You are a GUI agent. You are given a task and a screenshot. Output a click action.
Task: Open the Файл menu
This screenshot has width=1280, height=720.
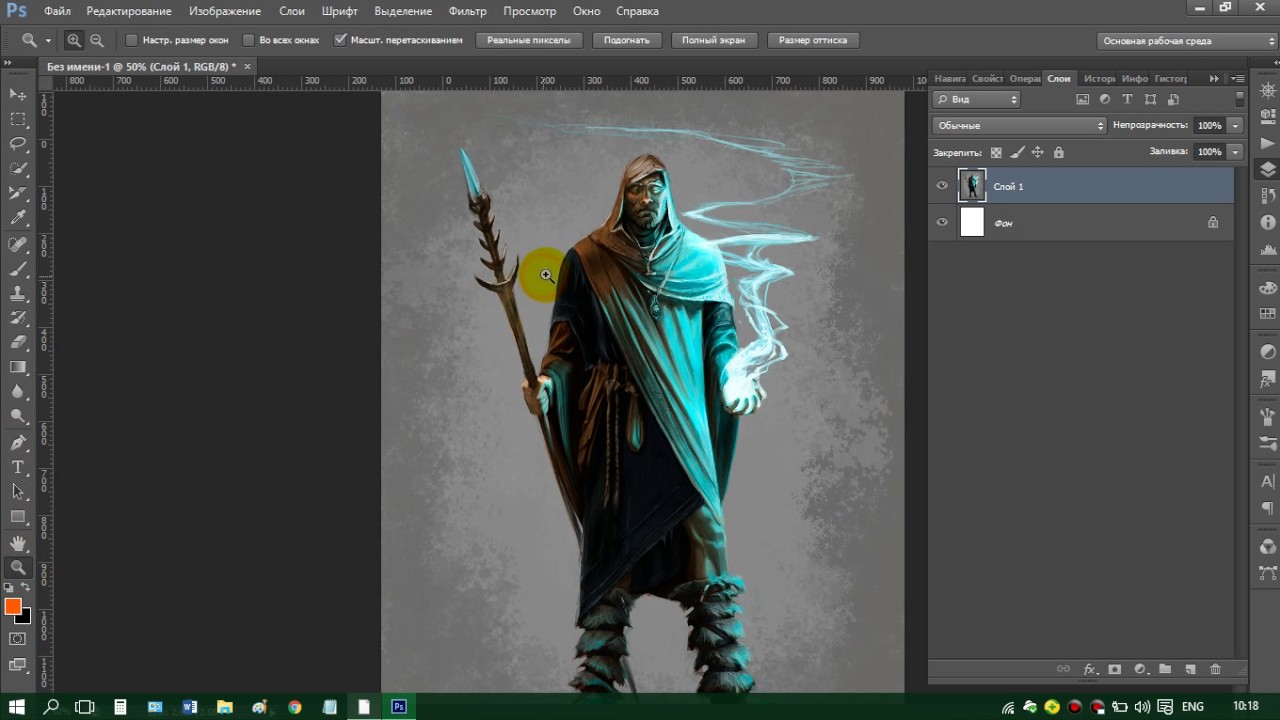tap(57, 11)
